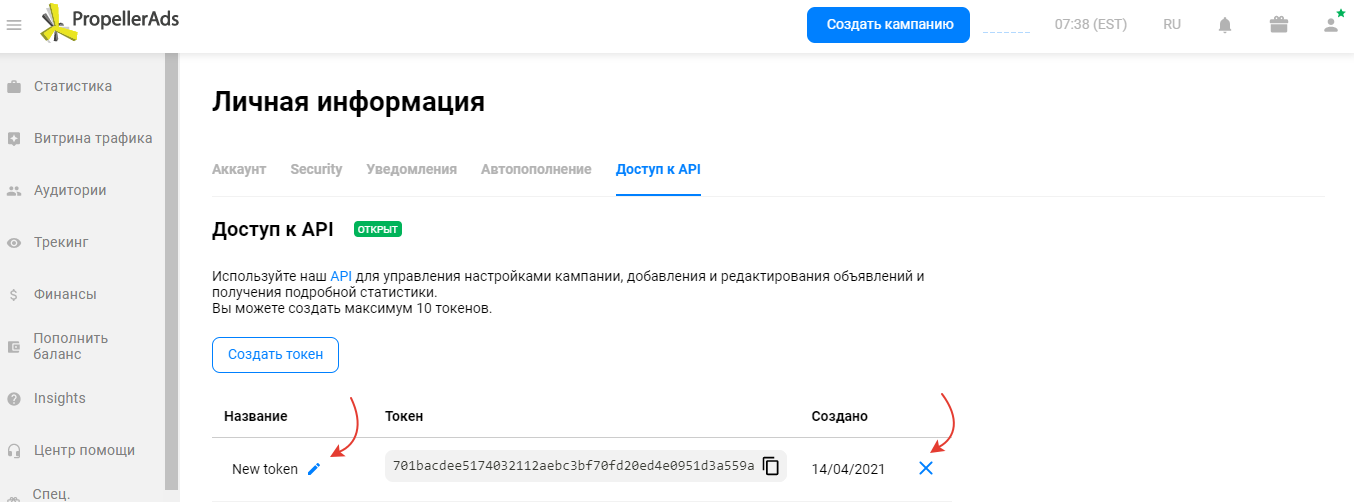
Task: Follow the API documentation link
Action: (341, 276)
